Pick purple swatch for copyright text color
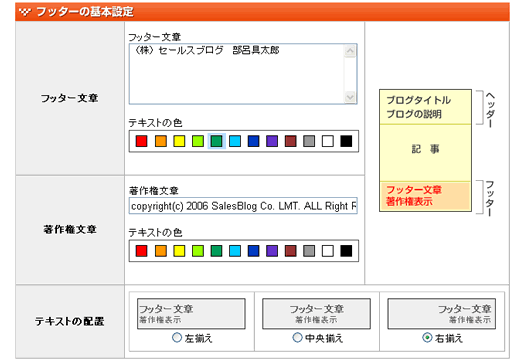This screenshot has width=525, height=360. (x=272, y=250)
